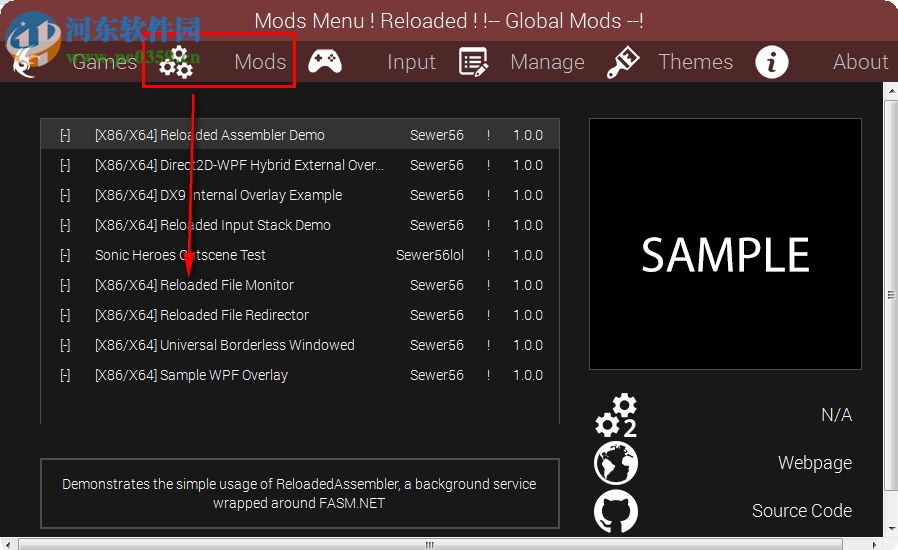Click the vertical scrollbar thumb
This screenshot has height=550, width=898.
click(891, 295)
